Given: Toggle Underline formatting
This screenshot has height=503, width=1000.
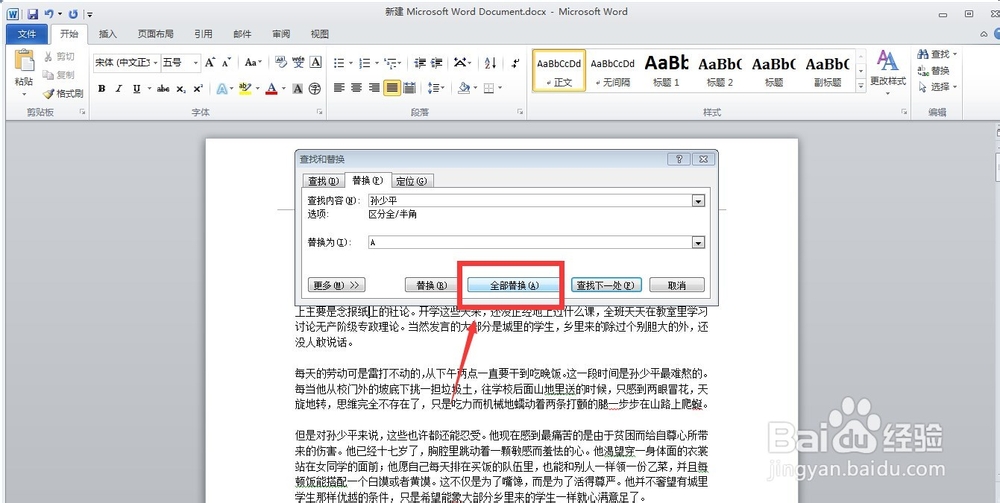Looking at the screenshot, I should pyautogui.click(x=136, y=89).
